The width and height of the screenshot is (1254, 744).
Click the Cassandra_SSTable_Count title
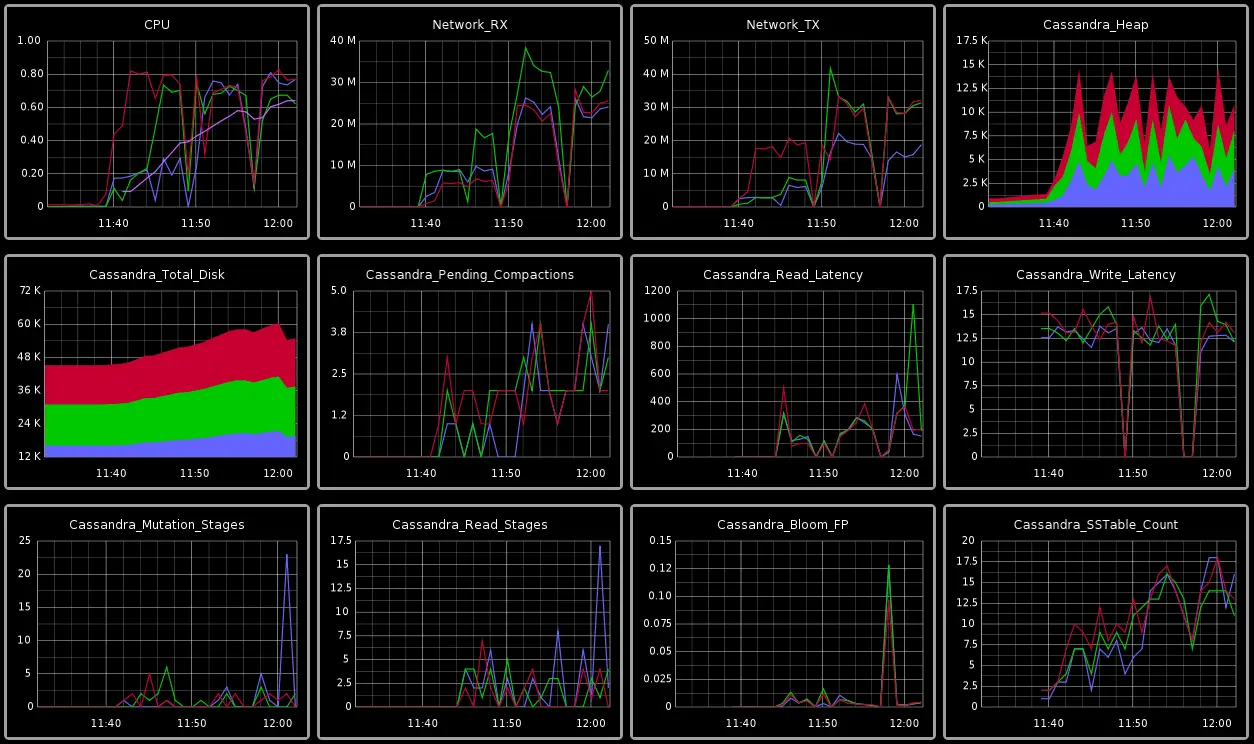(x=1096, y=524)
